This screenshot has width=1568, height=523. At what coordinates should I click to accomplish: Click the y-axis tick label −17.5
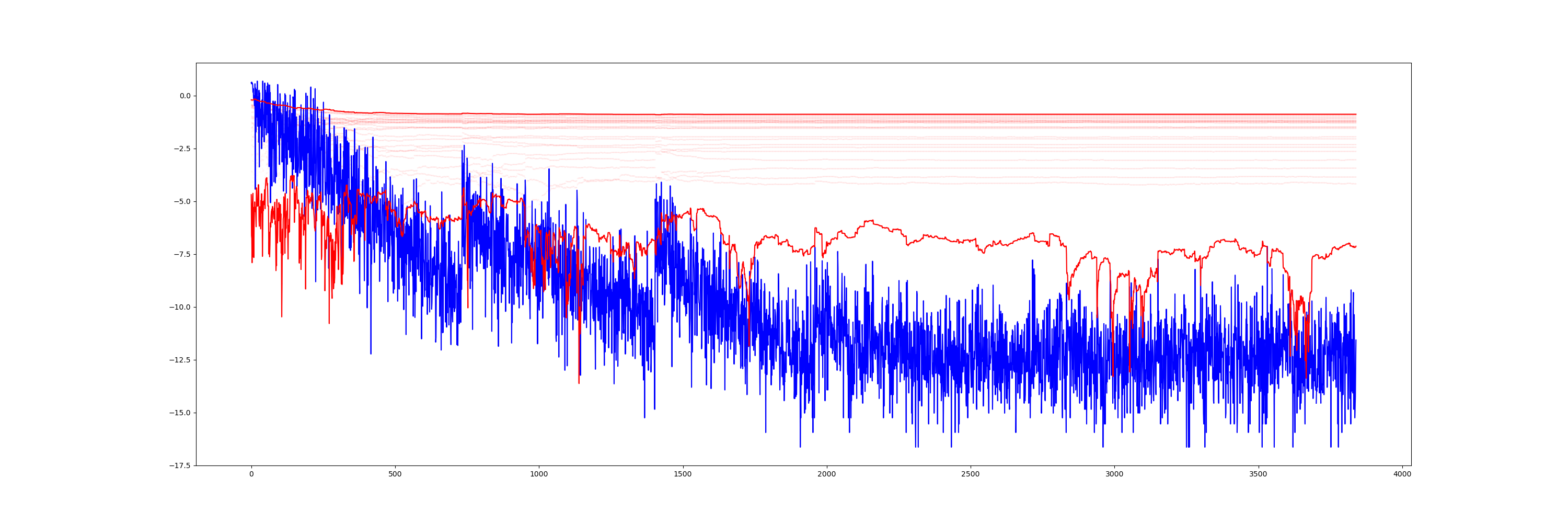[180, 466]
